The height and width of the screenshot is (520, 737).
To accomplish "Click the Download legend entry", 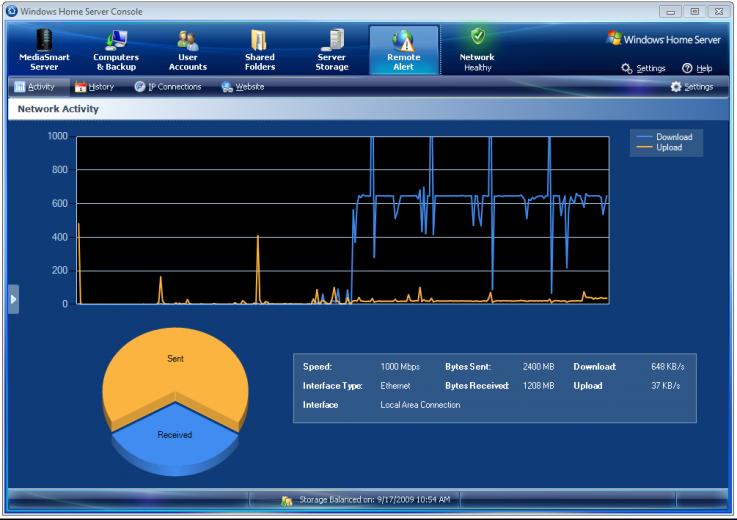I will pyautogui.click(x=665, y=137).
